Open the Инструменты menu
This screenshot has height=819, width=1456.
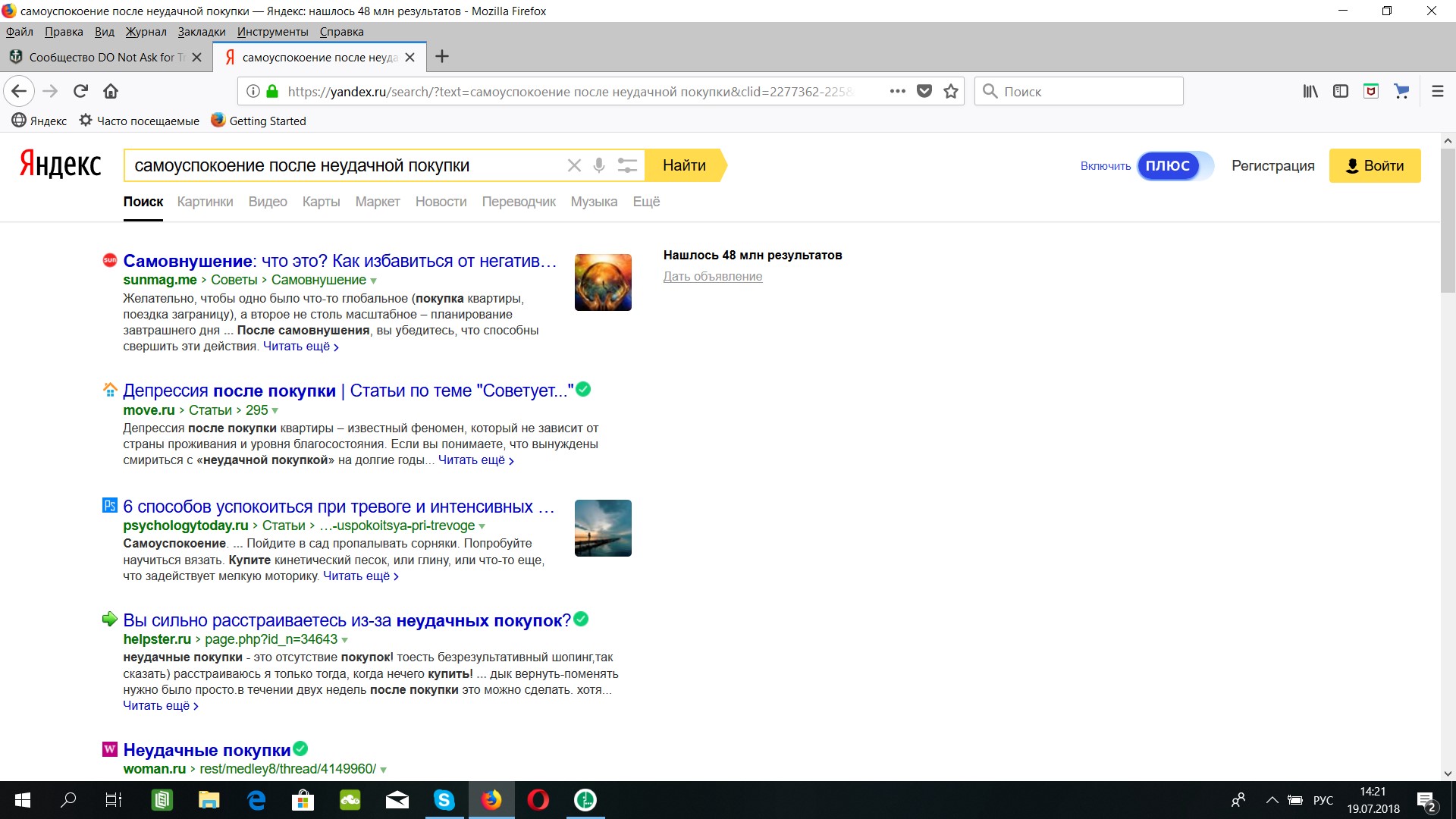pyautogui.click(x=272, y=32)
